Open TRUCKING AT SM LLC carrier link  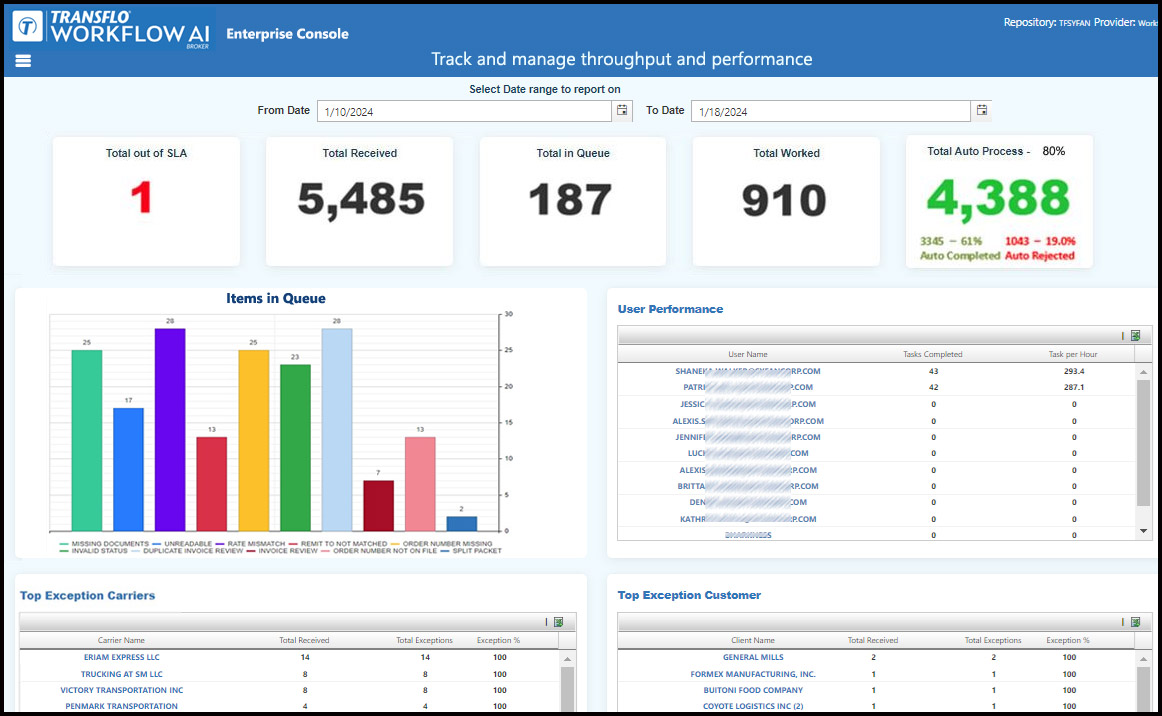(x=122, y=674)
